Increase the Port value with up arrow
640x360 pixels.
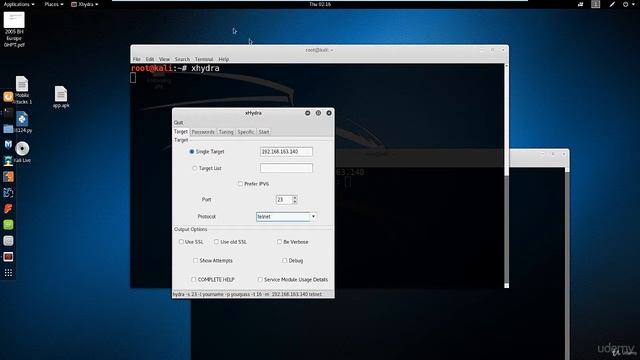point(295,198)
